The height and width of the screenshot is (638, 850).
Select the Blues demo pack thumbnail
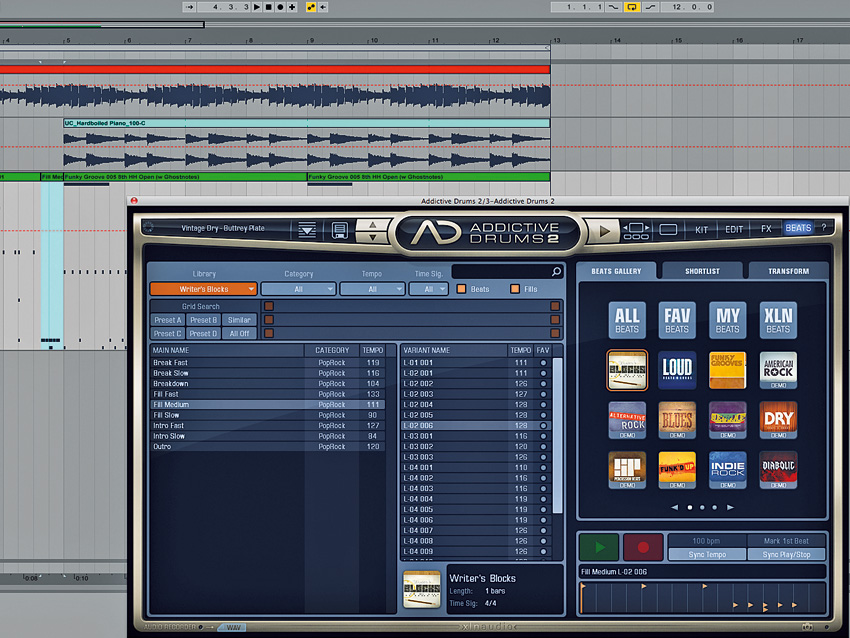click(677, 420)
